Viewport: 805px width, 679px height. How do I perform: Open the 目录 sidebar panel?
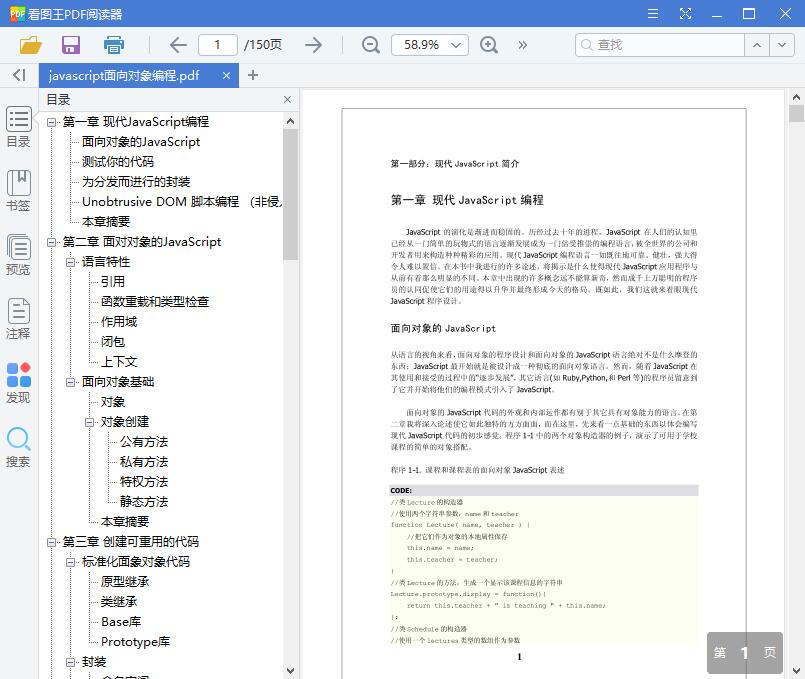point(18,127)
